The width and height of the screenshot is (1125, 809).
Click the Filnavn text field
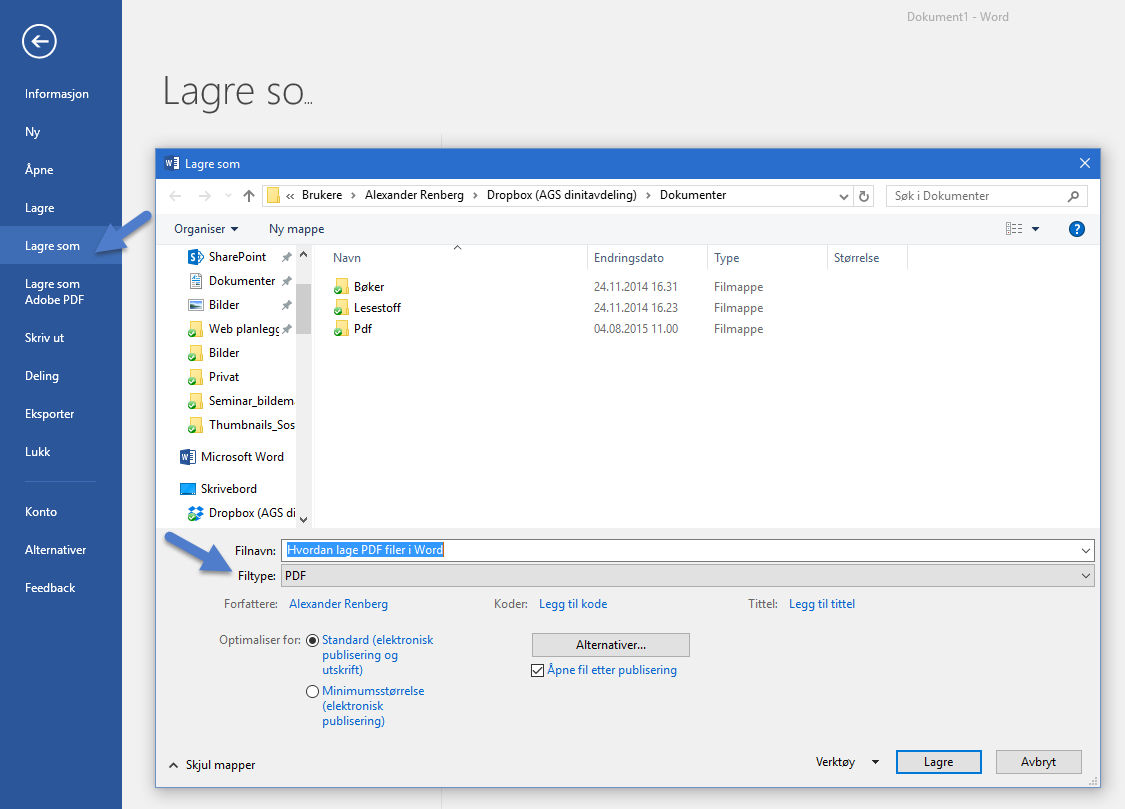click(x=688, y=550)
